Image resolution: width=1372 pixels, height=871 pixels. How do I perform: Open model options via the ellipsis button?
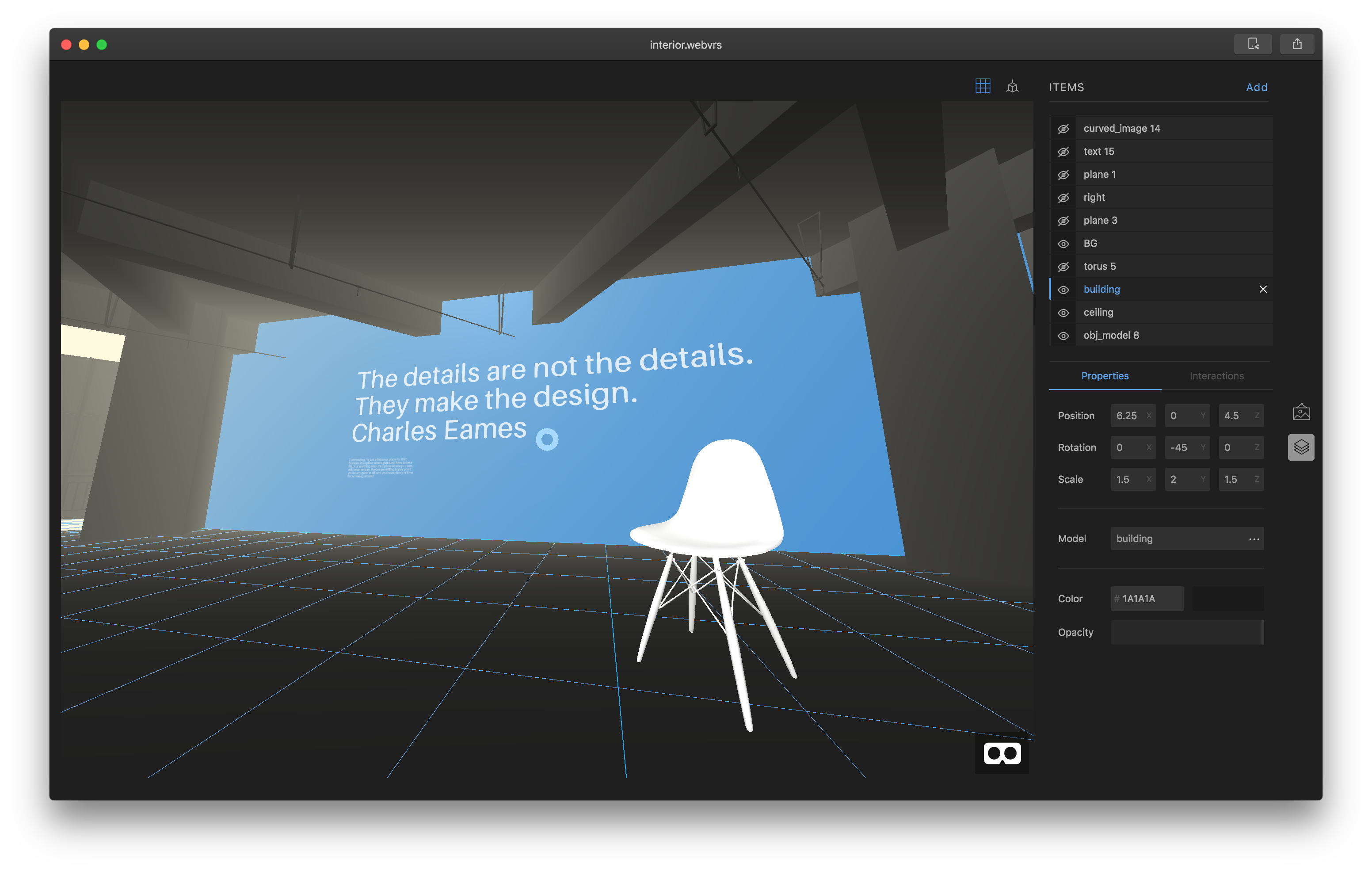(x=1254, y=539)
